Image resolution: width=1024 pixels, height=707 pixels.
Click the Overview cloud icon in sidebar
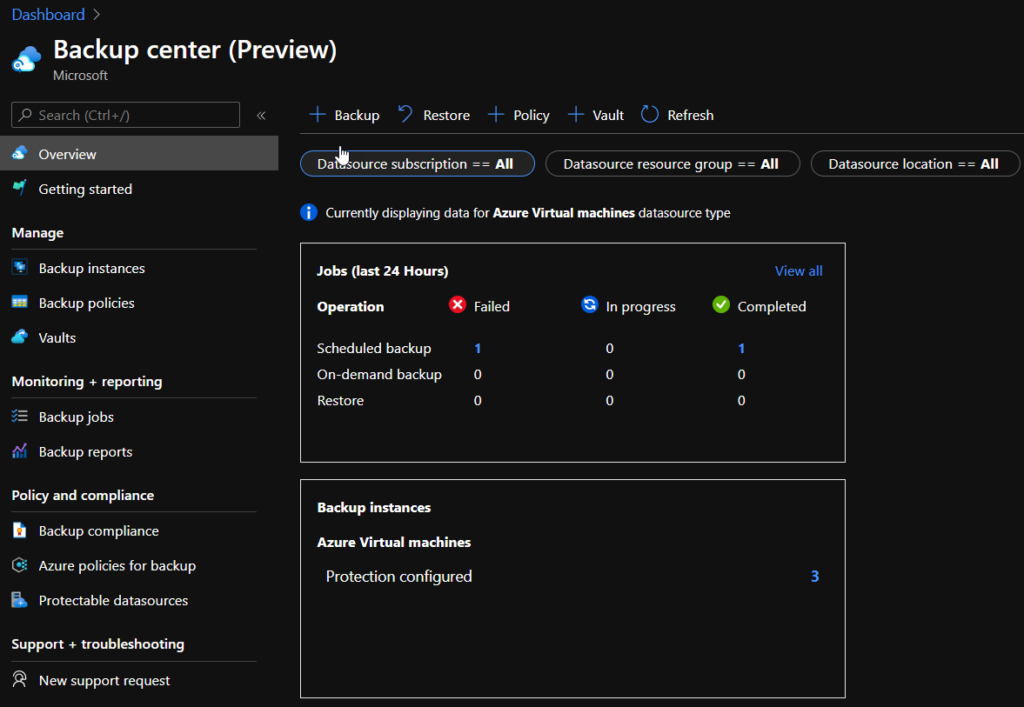[x=20, y=153]
